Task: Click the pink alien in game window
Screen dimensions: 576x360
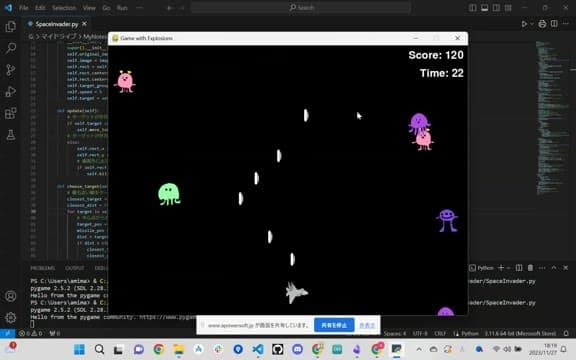Action: click(x=125, y=82)
